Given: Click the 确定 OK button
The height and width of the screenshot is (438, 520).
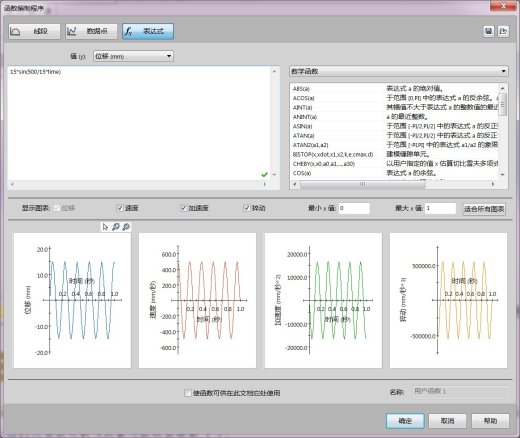Looking at the screenshot, I should coord(405,421).
